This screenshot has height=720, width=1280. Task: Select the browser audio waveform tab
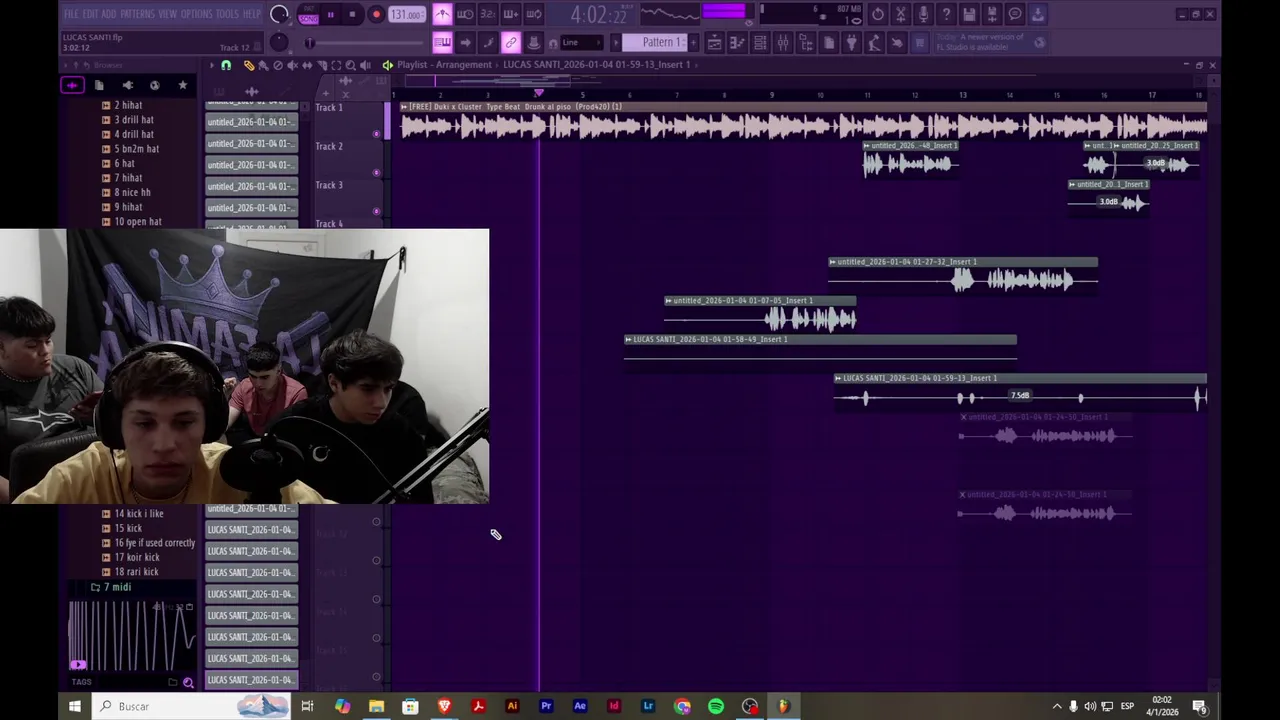coord(72,86)
